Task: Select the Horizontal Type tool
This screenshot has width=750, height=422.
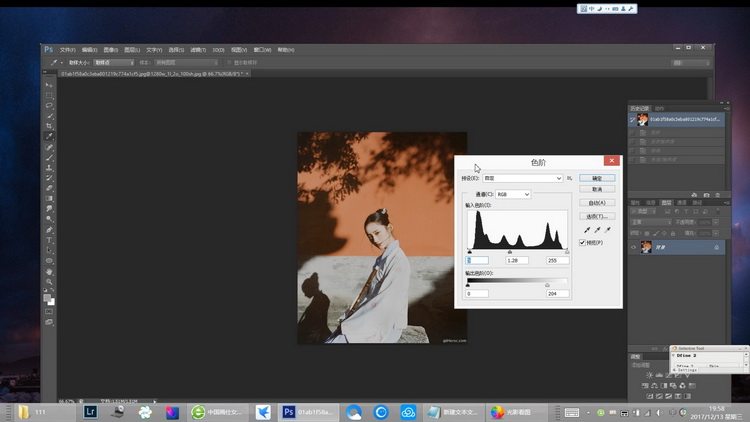Action: (49, 240)
